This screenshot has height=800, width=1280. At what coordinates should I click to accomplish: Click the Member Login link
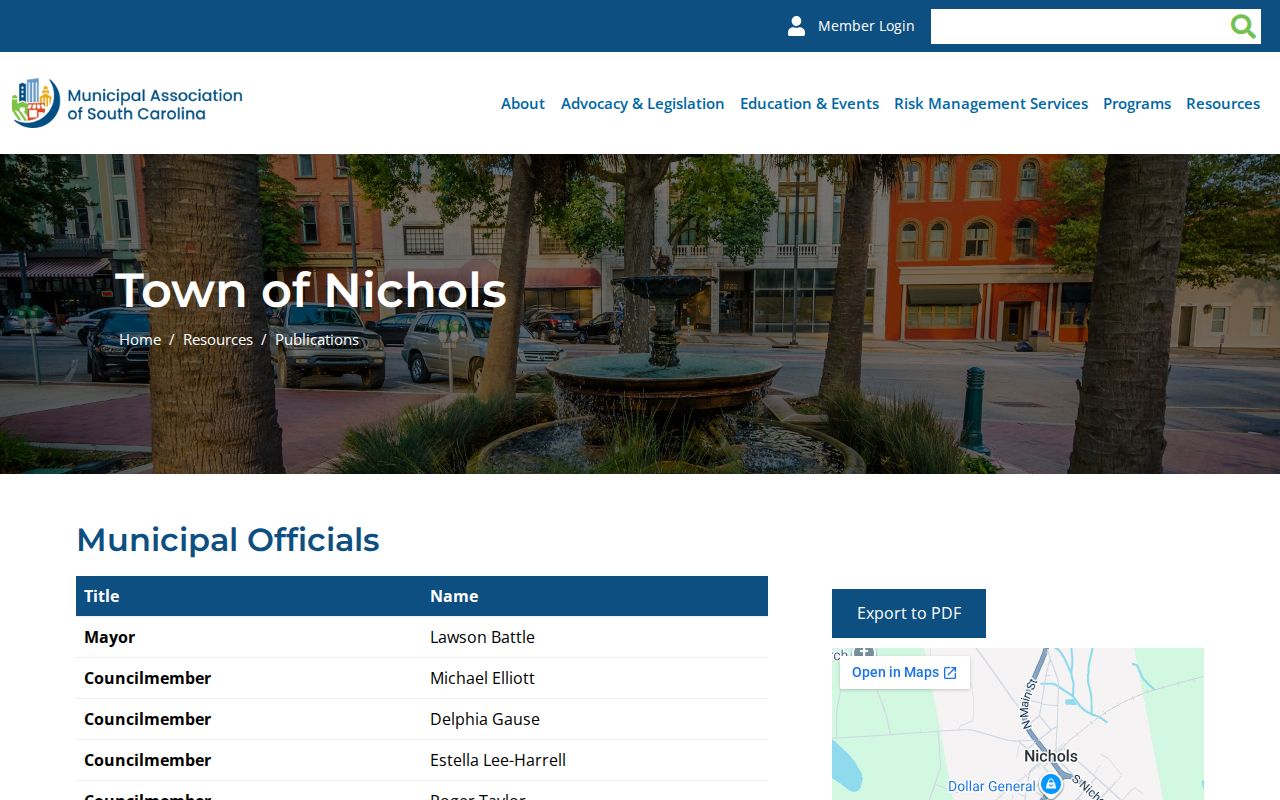(x=866, y=26)
